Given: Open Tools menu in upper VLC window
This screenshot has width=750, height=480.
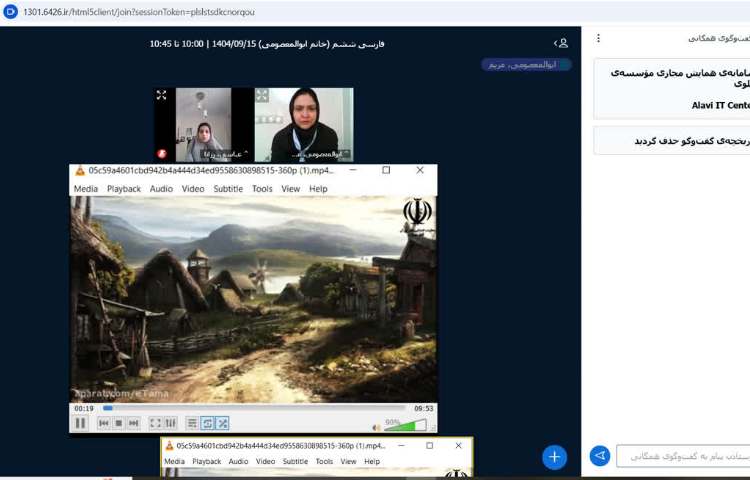Looking at the screenshot, I should [262, 189].
